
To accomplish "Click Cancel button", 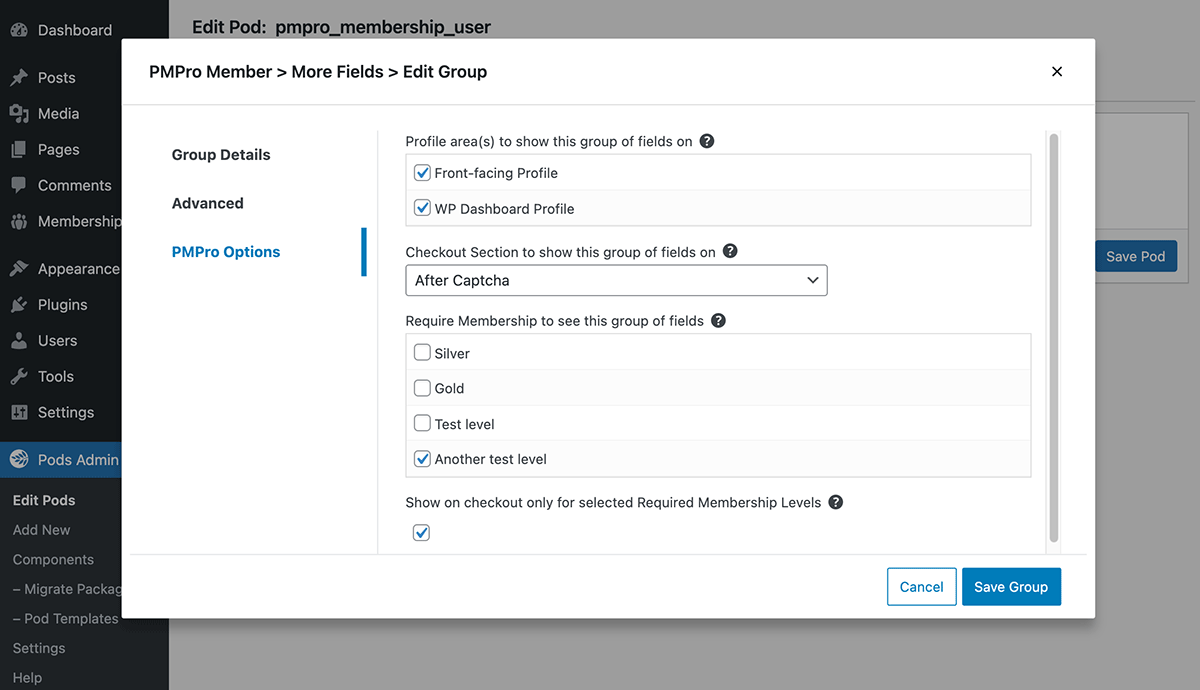I will click(x=921, y=587).
